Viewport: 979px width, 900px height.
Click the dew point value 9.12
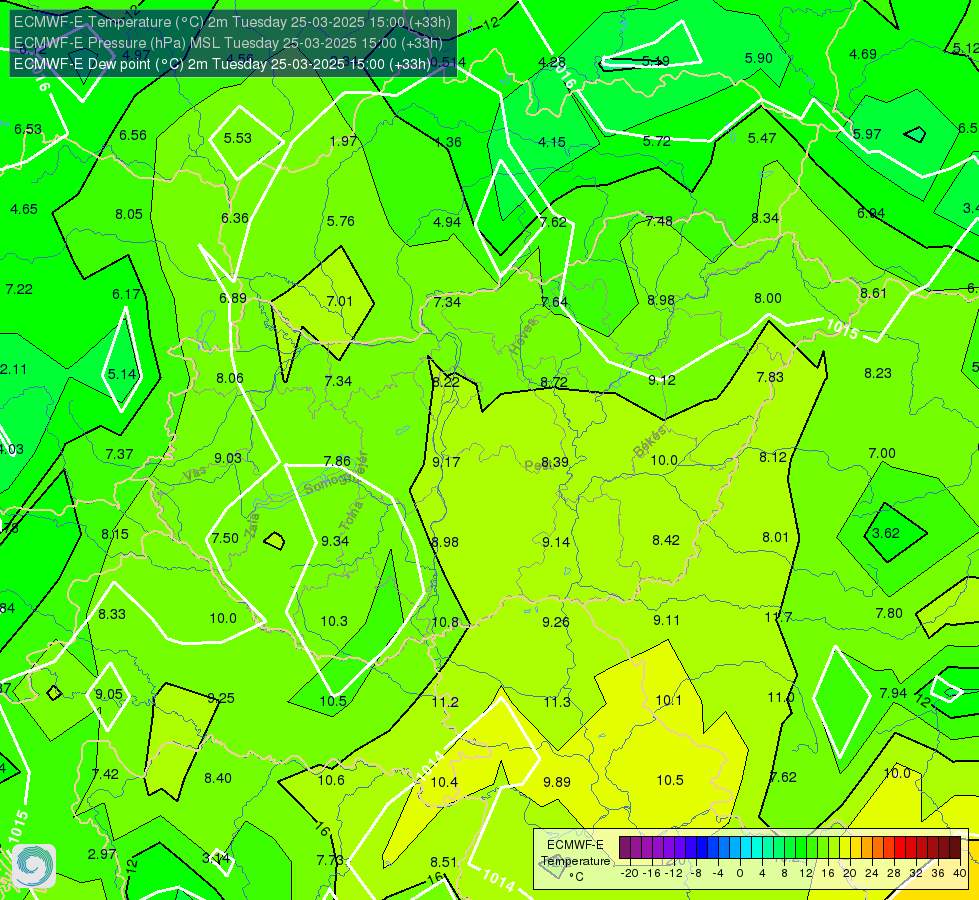tap(662, 380)
